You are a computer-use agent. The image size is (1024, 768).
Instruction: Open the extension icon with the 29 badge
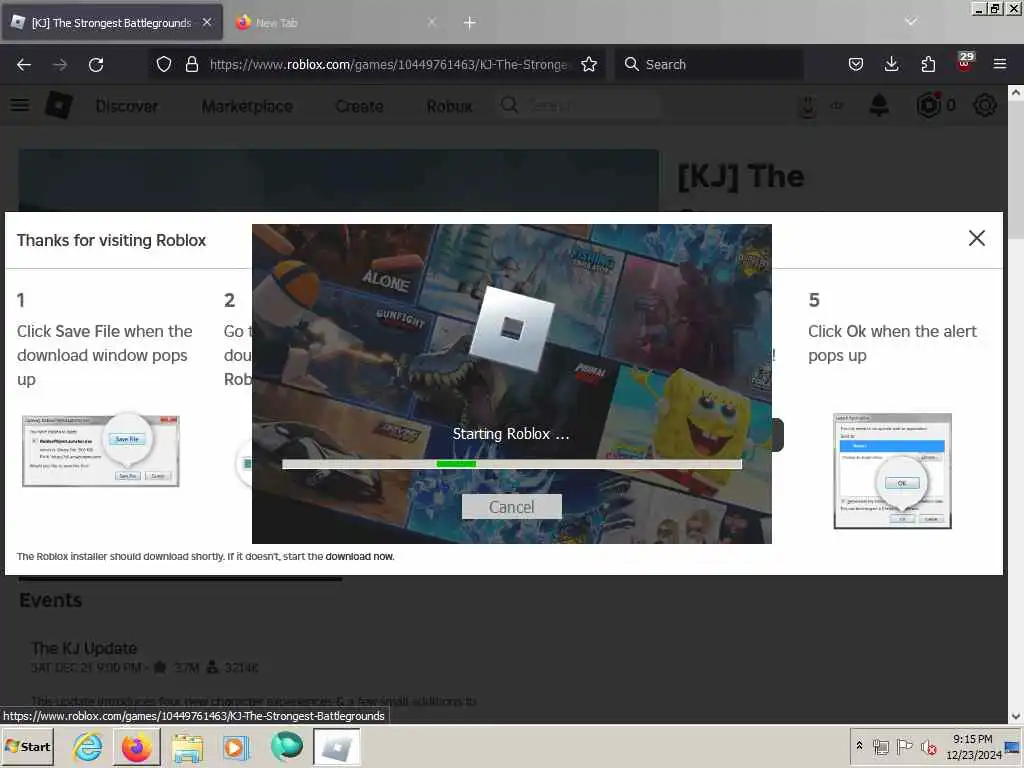point(965,62)
